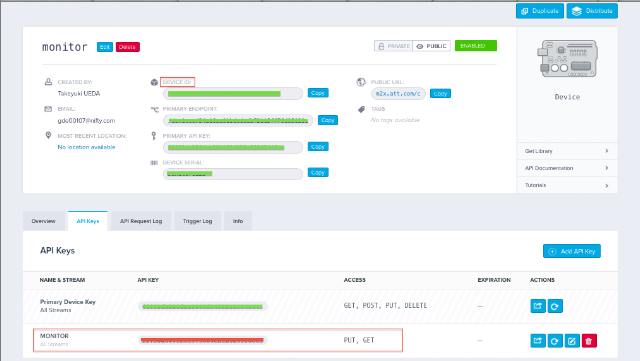Click the Primary Device Key name
This screenshot has width=640, height=361.
[x=68, y=302]
